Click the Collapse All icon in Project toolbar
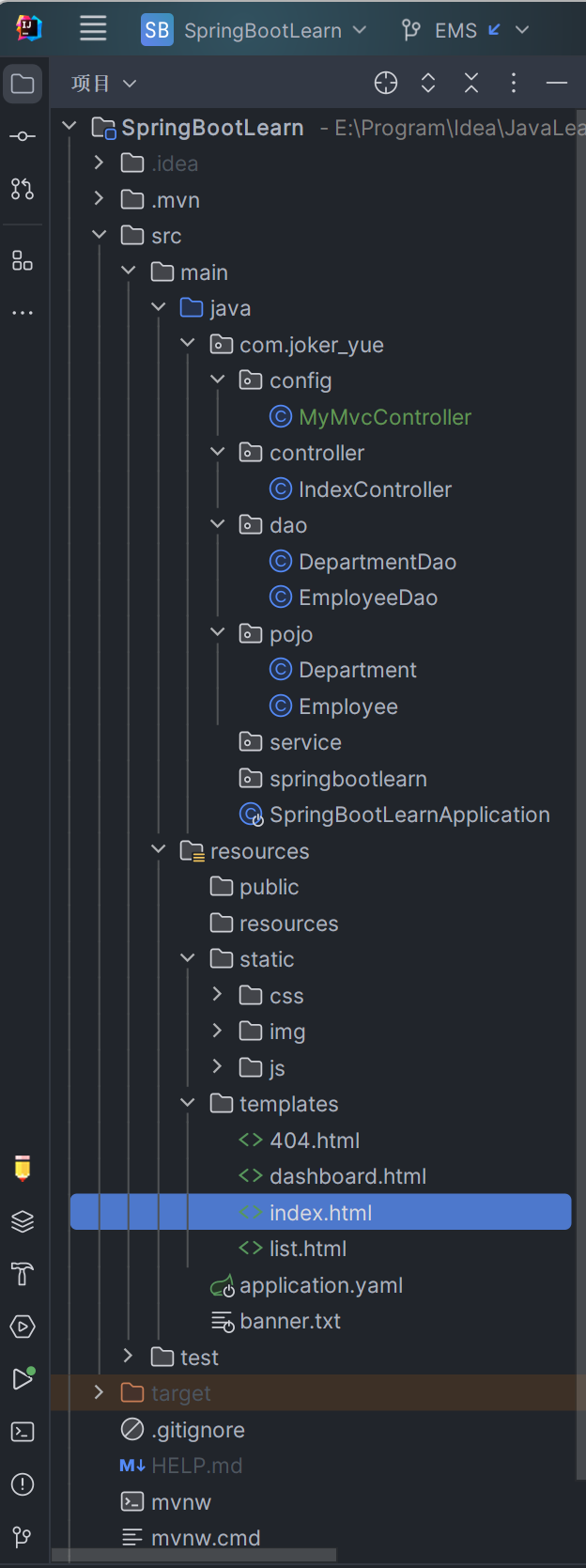Screen dimensions: 586x1568 (x=471, y=84)
